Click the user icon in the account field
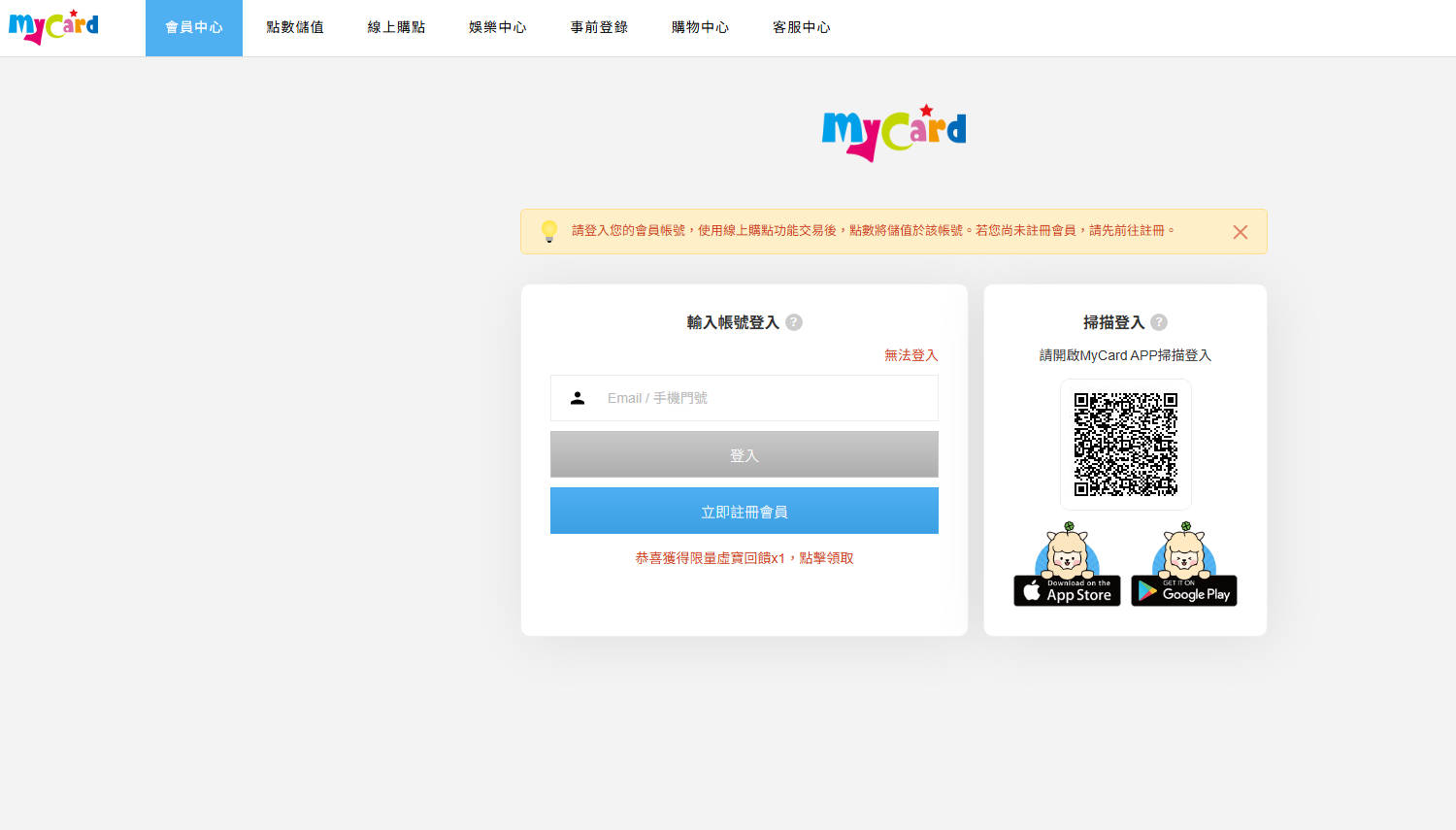1456x830 pixels. click(578, 398)
